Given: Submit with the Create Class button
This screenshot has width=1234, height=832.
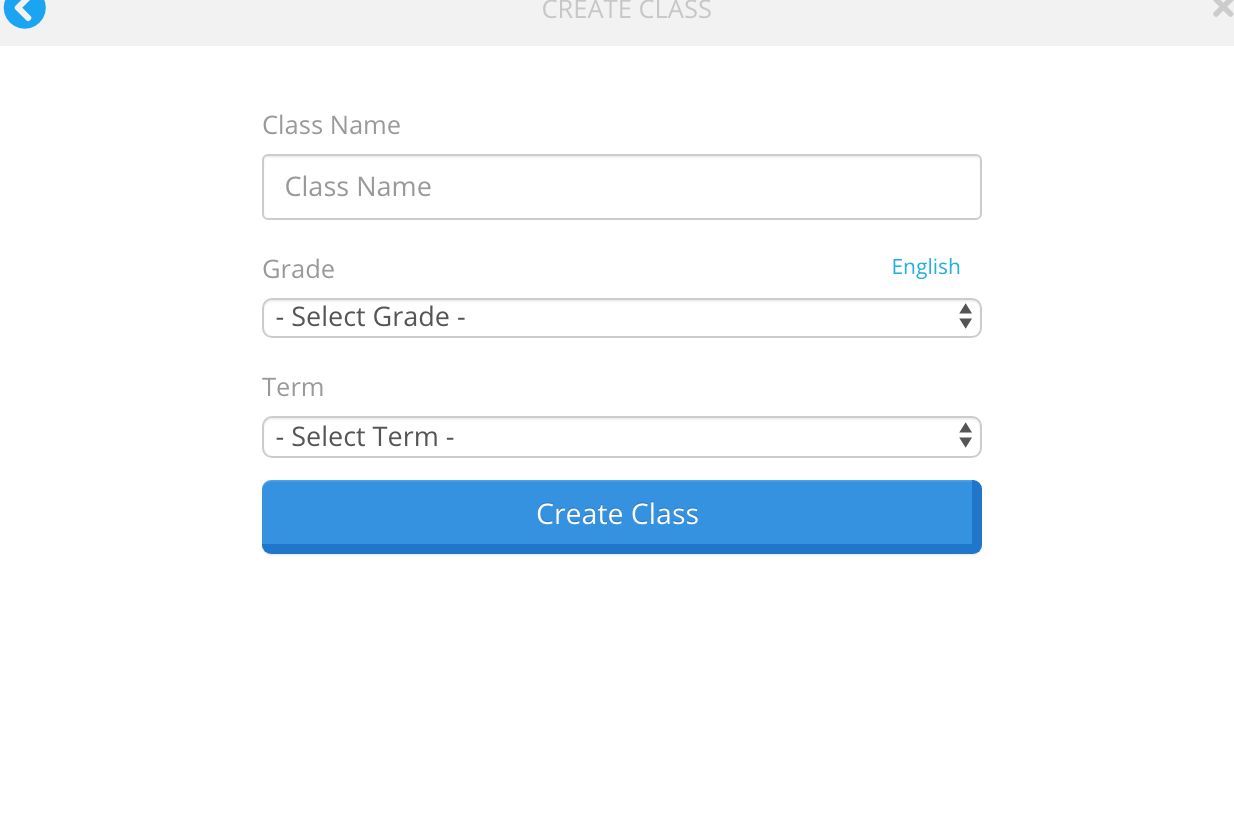Looking at the screenshot, I should coord(621,516).
